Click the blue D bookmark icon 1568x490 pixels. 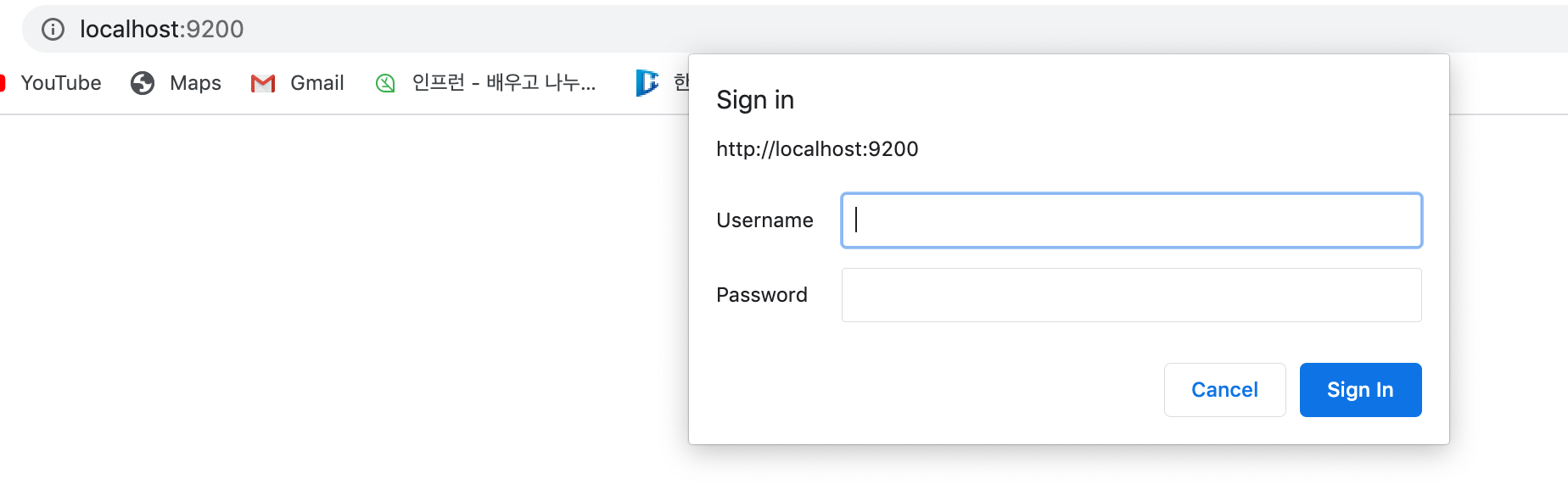(647, 82)
